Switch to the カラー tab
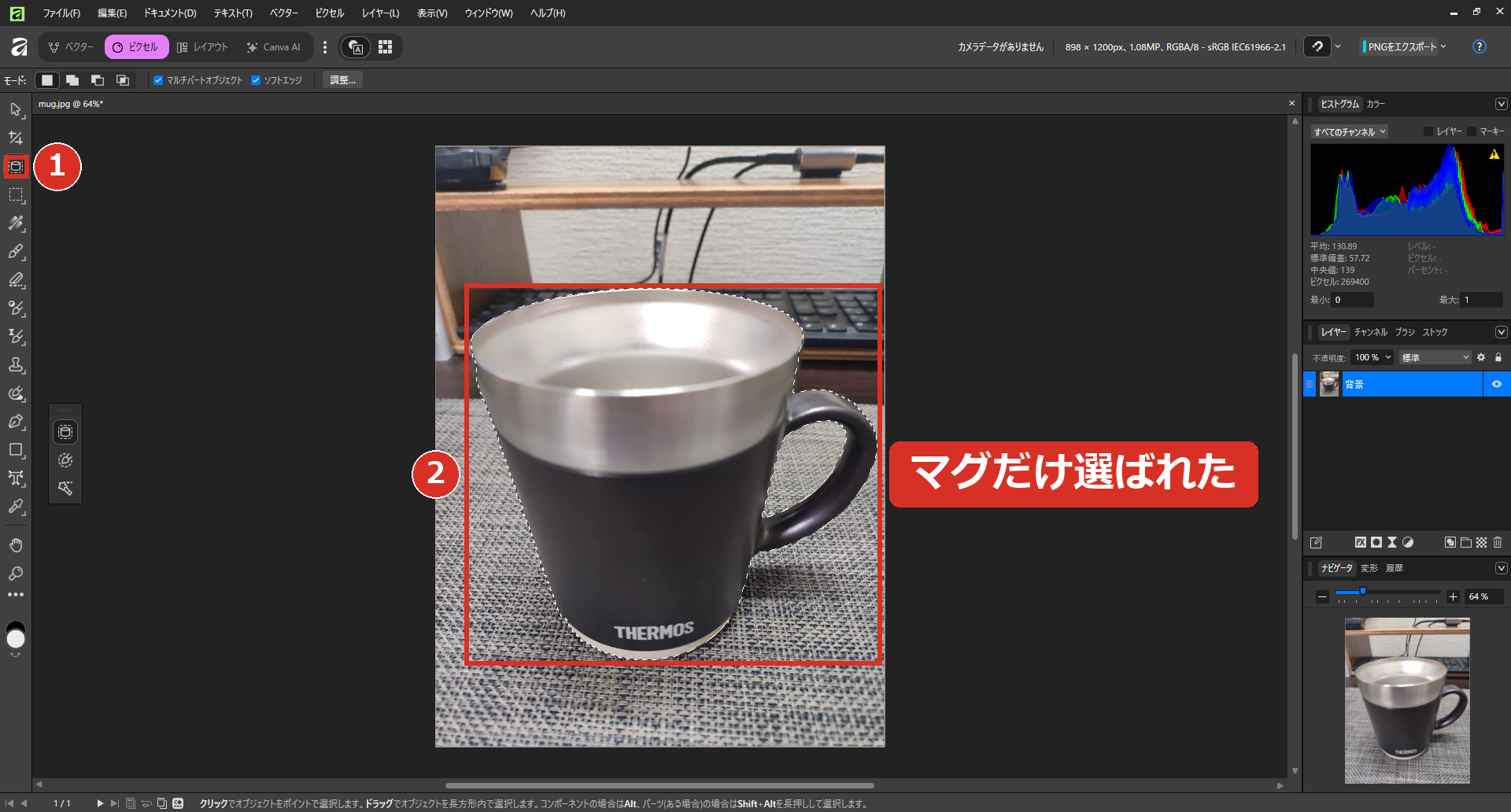Viewport: 1511px width, 812px height. click(1376, 104)
